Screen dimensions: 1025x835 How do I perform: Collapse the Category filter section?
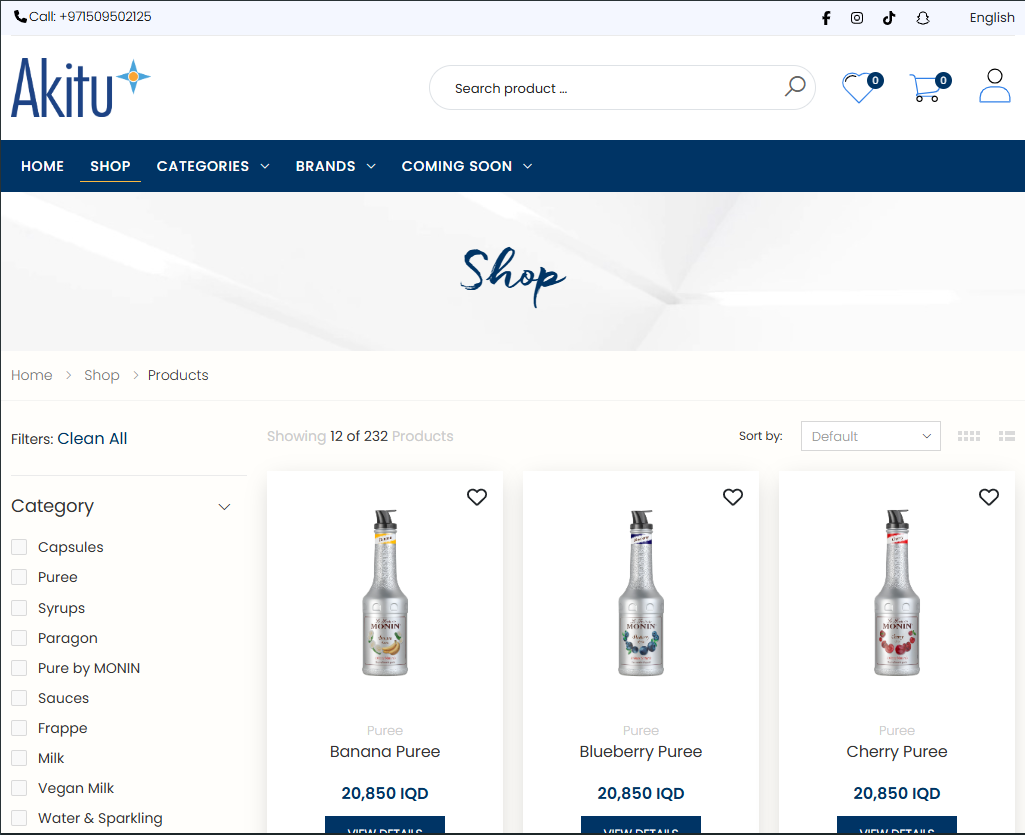(x=224, y=507)
